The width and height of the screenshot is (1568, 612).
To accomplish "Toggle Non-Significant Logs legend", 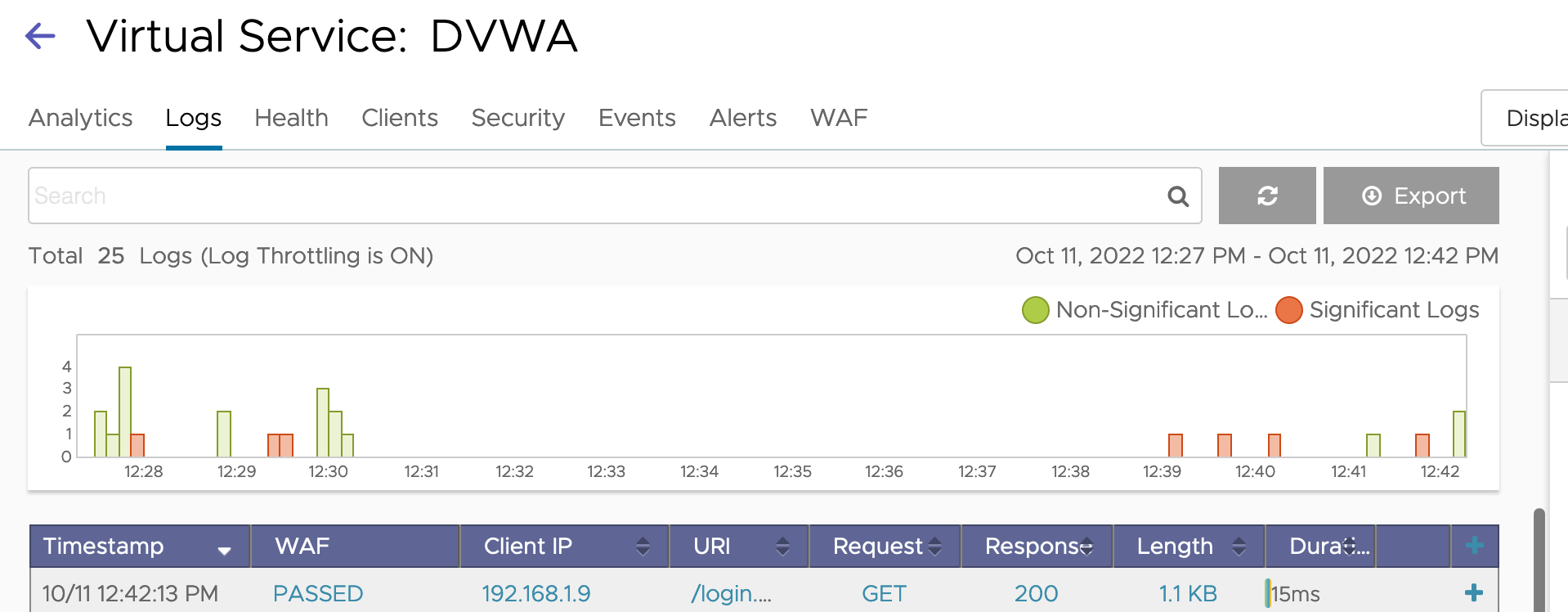I will 1145,310.
